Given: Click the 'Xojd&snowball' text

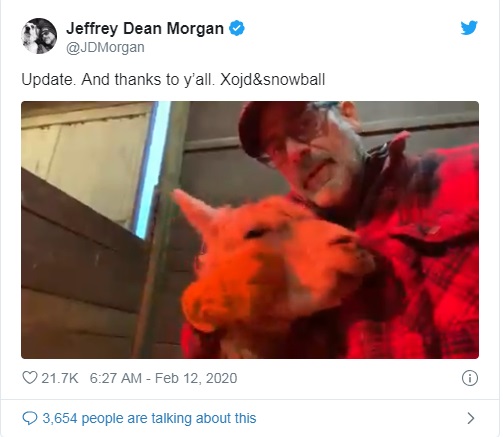Looking at the screenshot, I should [272, 80].
